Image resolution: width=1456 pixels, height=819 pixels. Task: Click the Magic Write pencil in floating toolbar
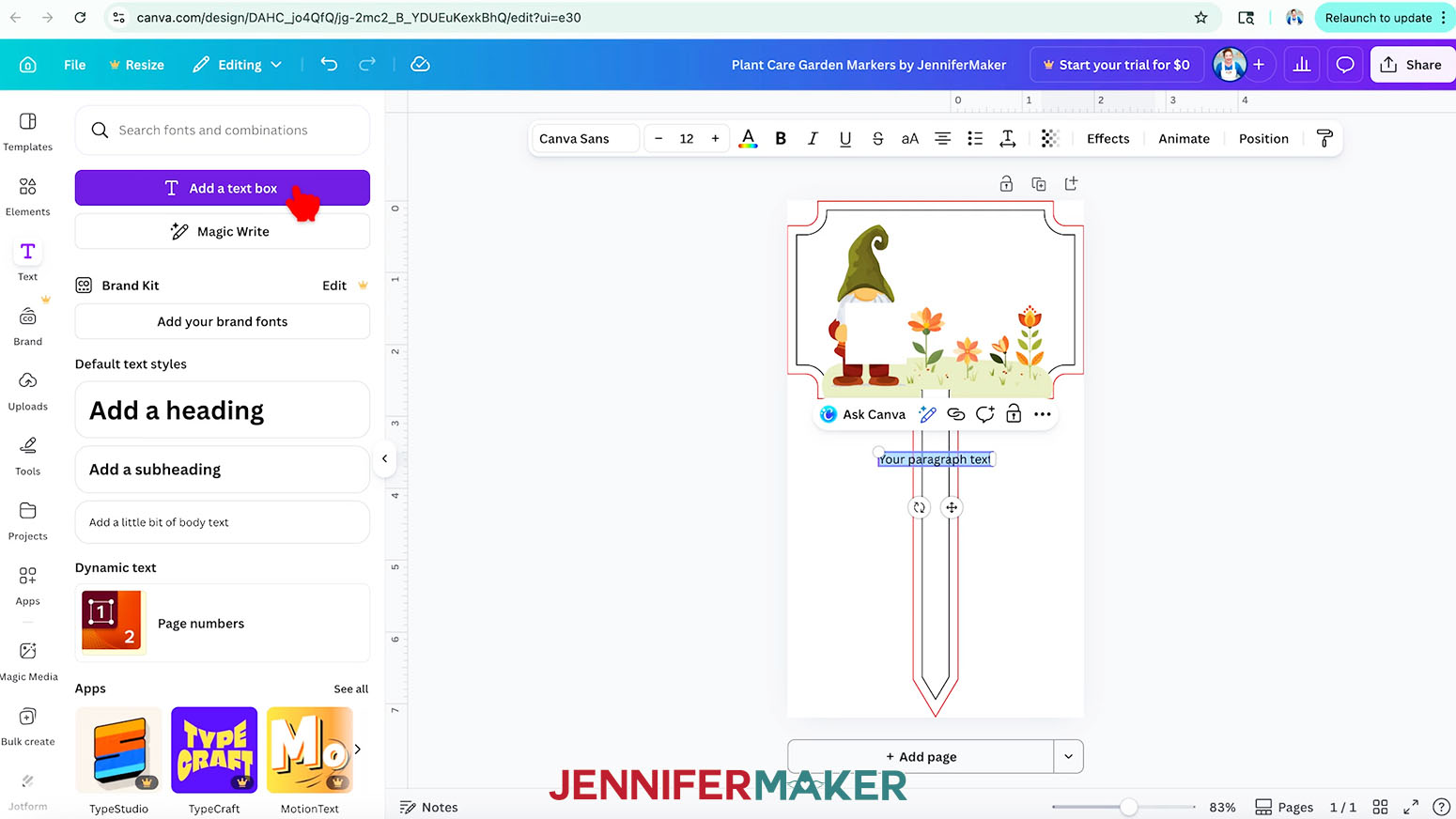pos(927,414)
